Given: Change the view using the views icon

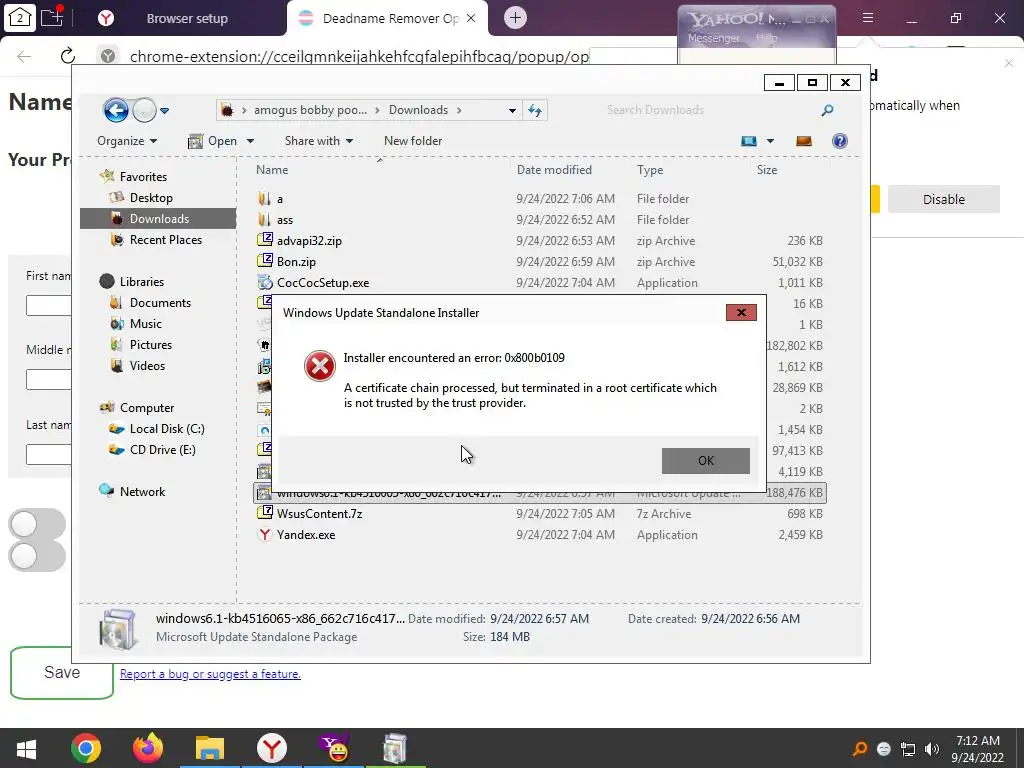Looking at the screenshot, I should pos(748,141).
